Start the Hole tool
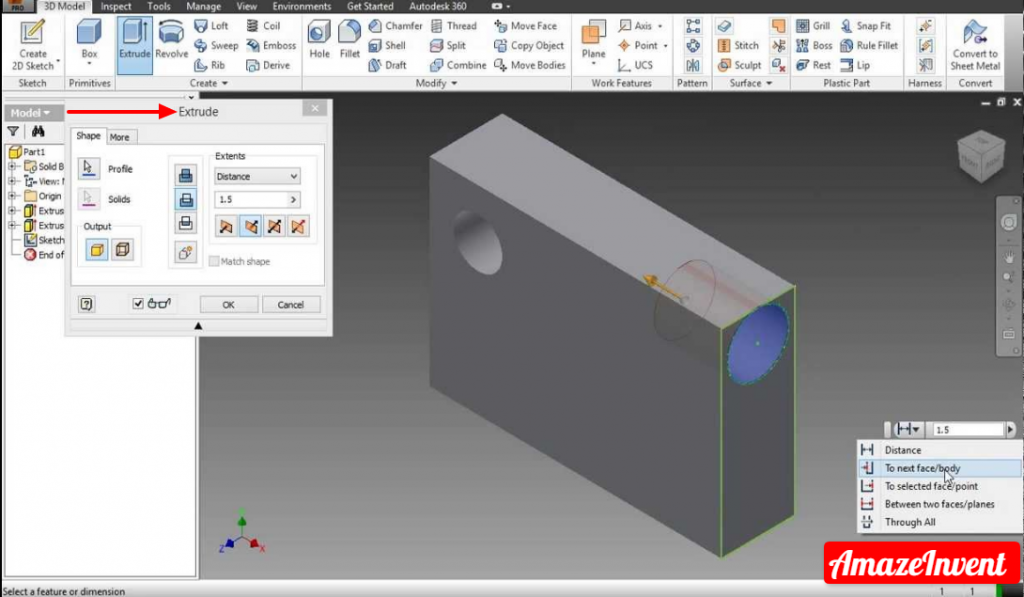This screenshot has width=1024, height=597. pyautogui.click(x=319, y=40)
